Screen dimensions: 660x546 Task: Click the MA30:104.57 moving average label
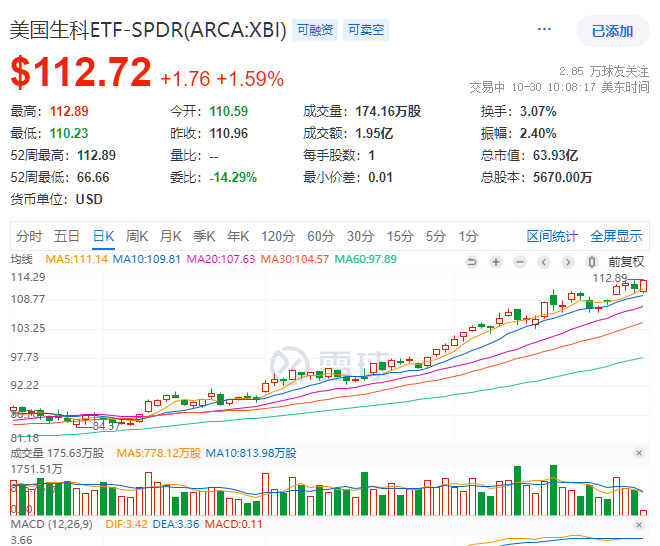(x=295, y=259)
